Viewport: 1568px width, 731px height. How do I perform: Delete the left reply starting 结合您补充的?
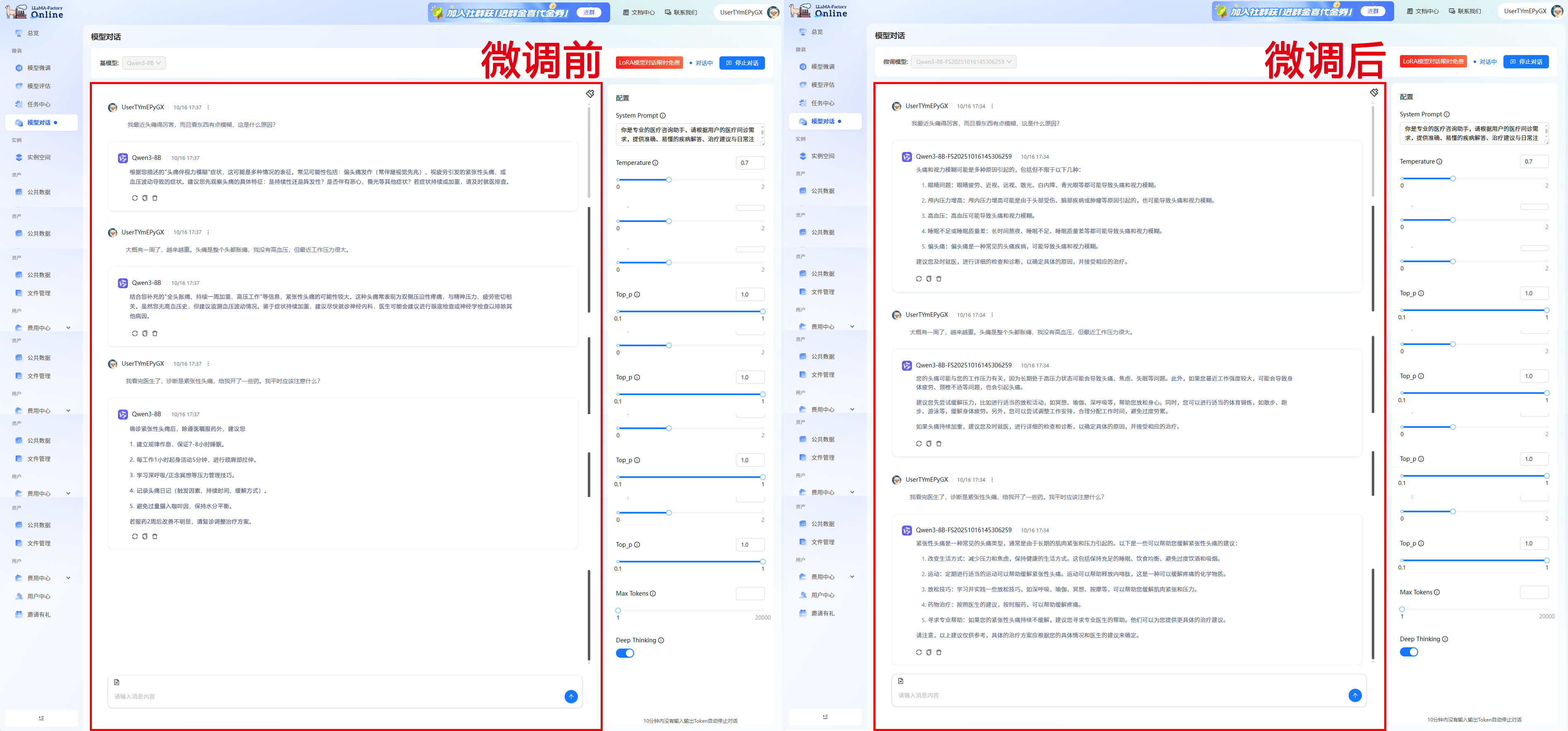pos(155,333)
